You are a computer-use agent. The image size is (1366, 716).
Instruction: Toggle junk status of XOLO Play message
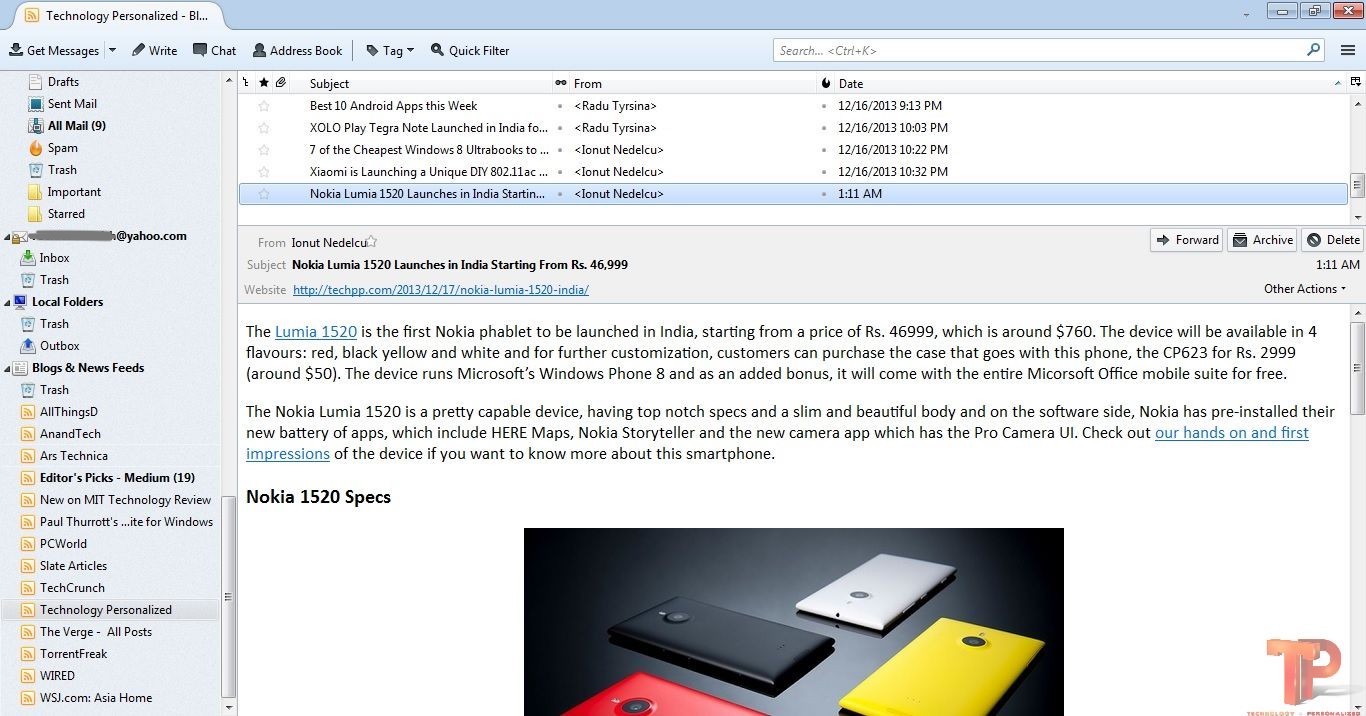825,128
